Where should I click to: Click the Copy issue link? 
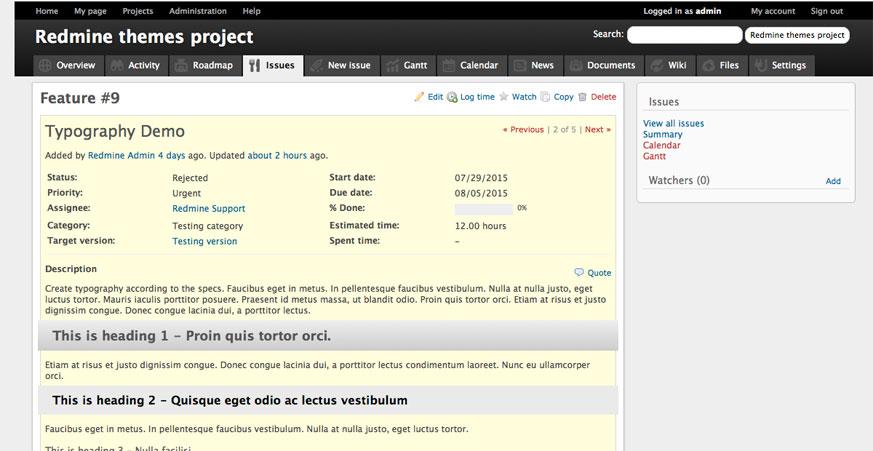click(x=563, y=97)
